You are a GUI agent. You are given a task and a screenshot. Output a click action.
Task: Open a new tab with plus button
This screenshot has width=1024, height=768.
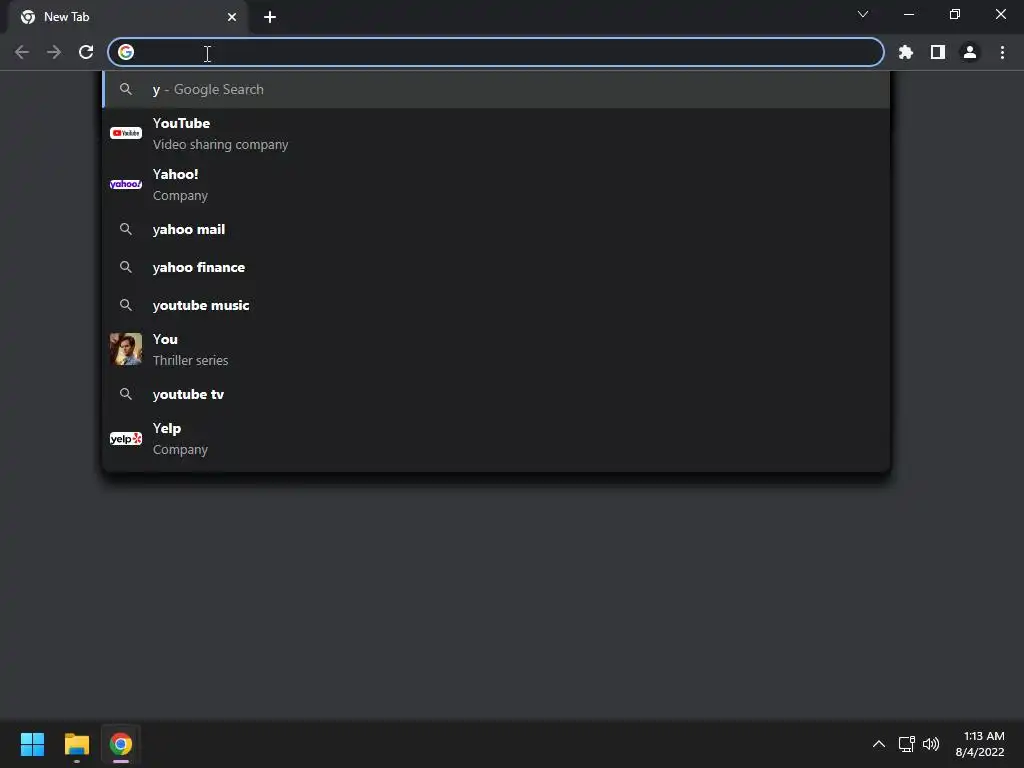click(x=270, y=17)
